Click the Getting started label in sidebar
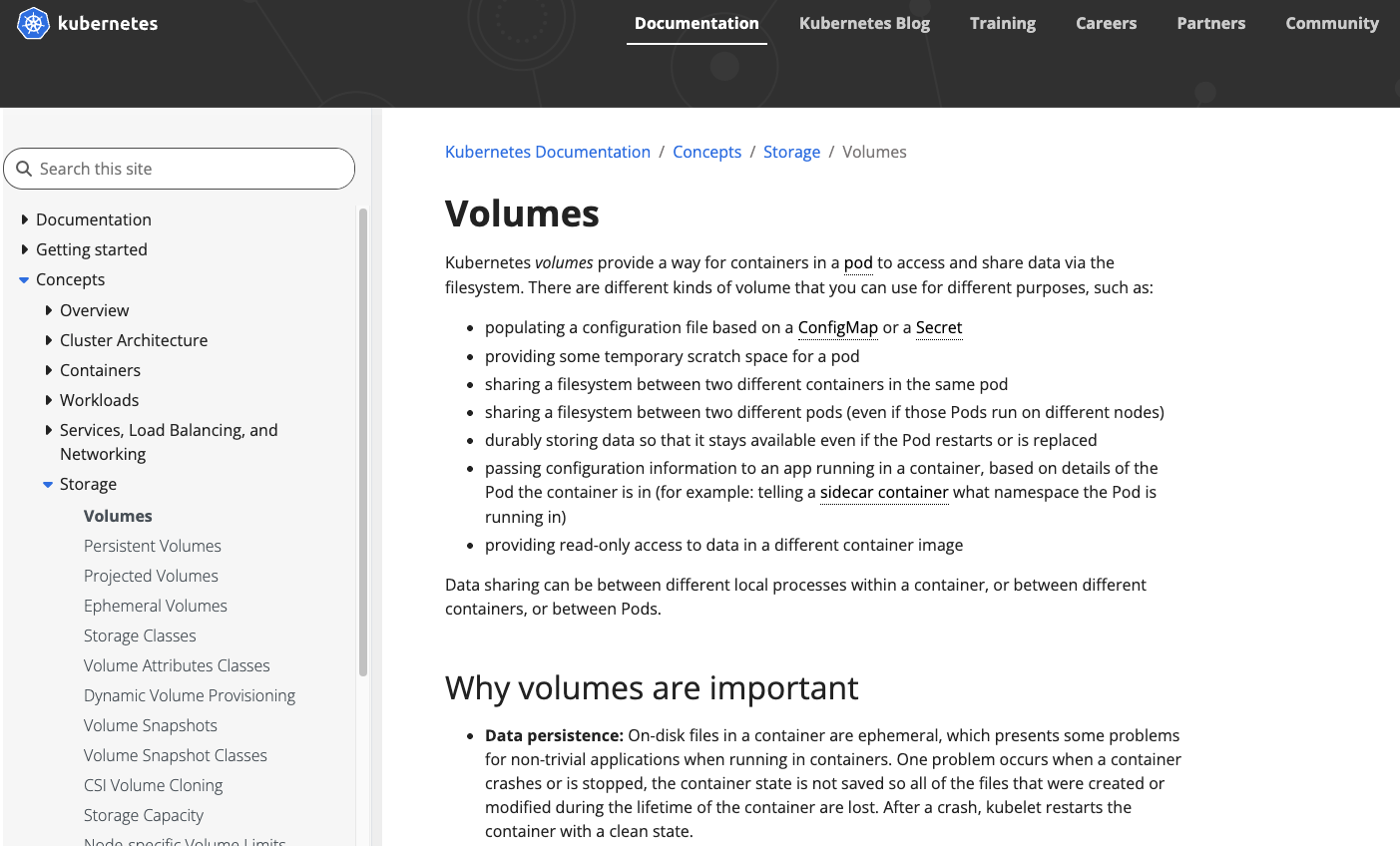 tap(92, 249)
